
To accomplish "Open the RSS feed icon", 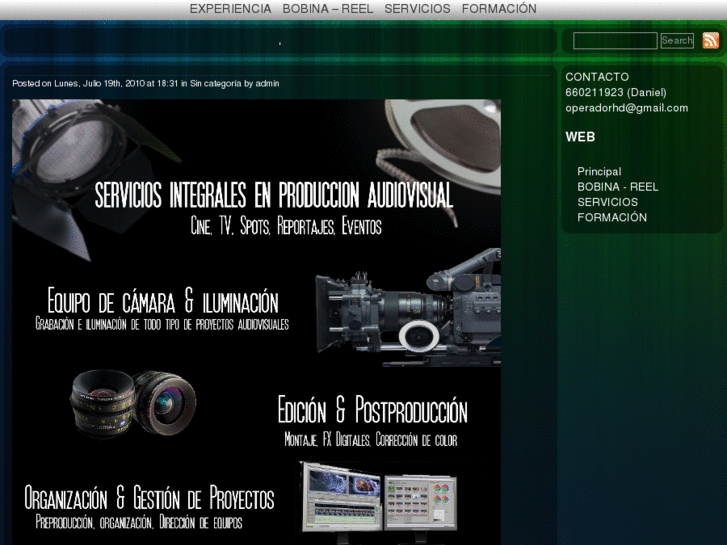I will click(710, 40).
